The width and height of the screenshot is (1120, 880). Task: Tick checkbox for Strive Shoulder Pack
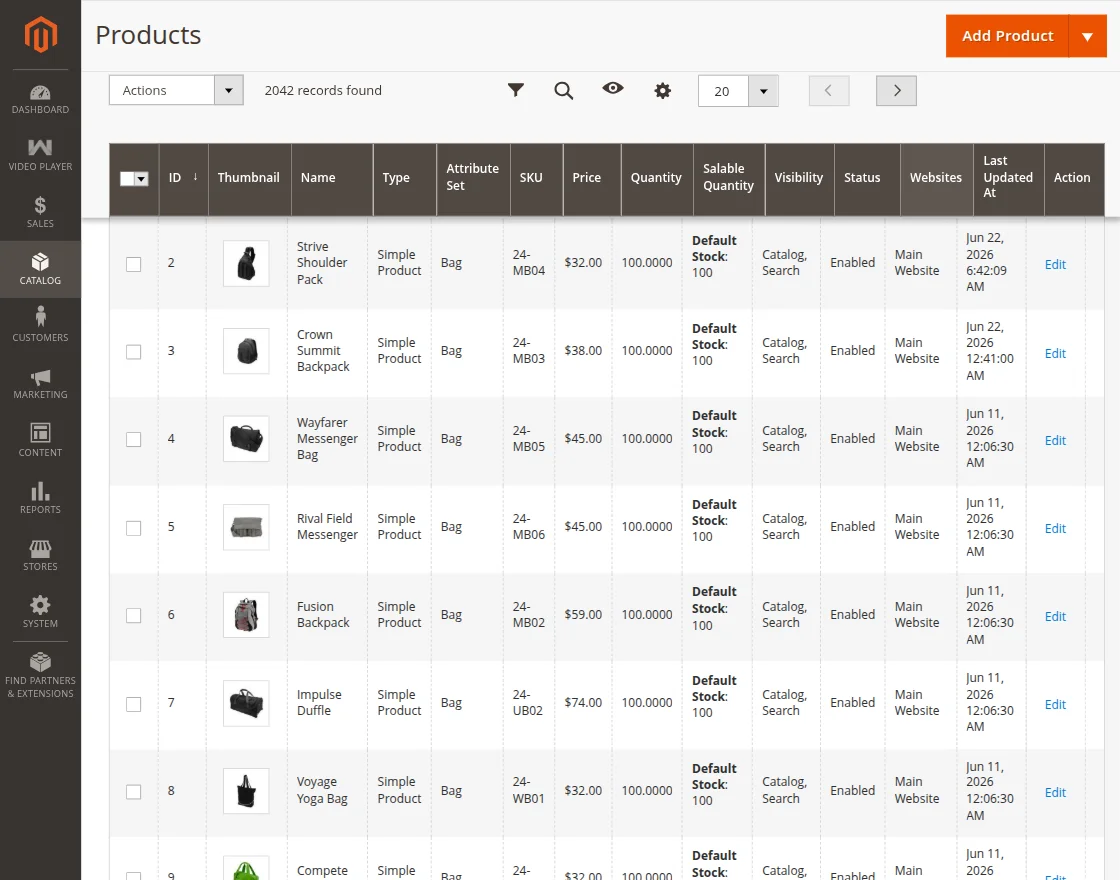pyautogui.click(x=134, y=264)
